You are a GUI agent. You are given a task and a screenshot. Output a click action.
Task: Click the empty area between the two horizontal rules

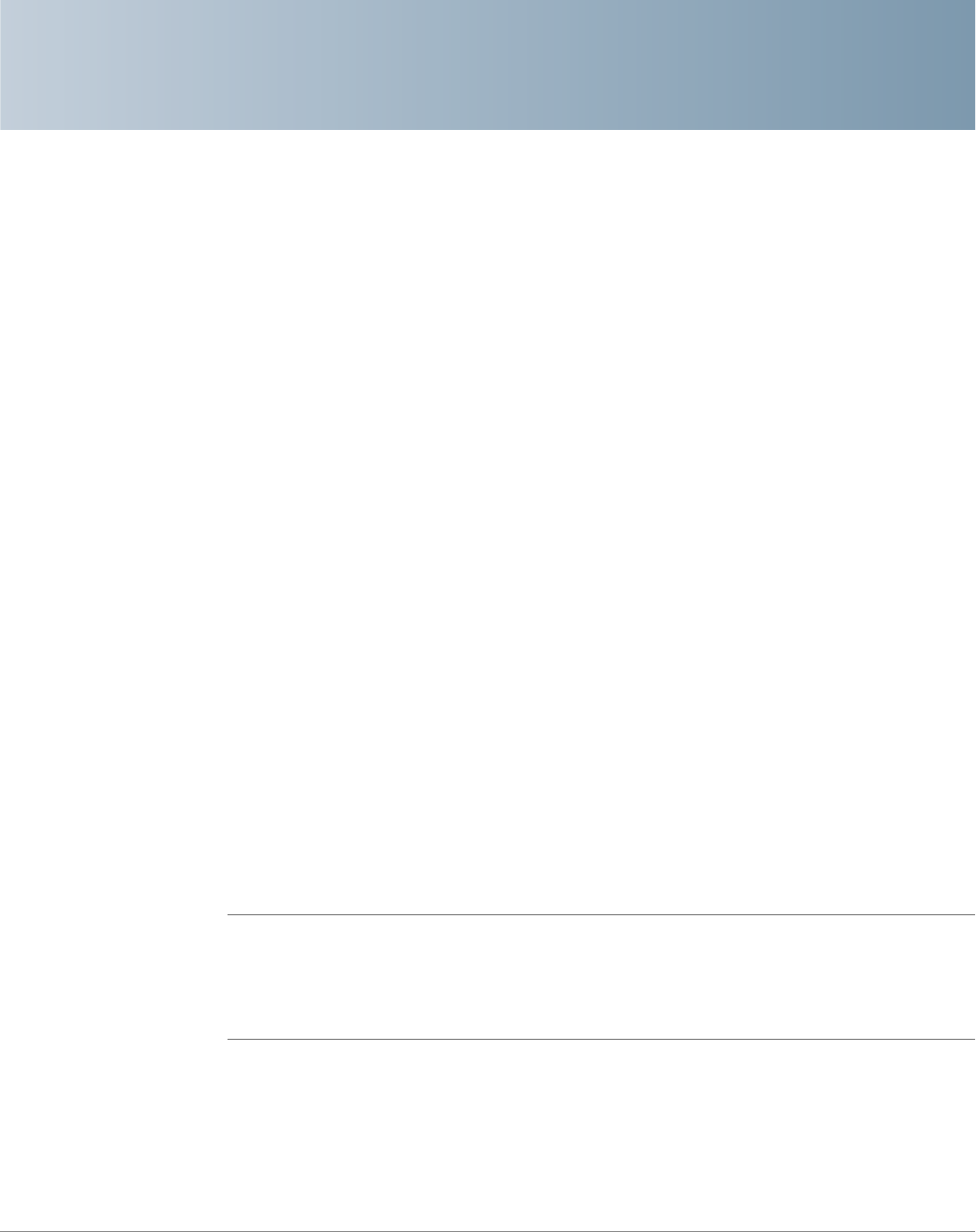(x=600, y=977)
